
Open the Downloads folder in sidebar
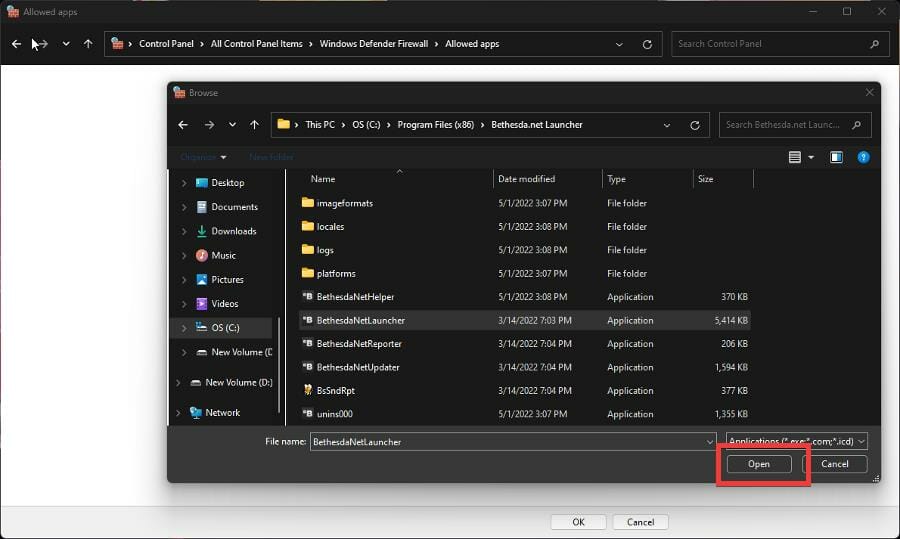point(233,231)
